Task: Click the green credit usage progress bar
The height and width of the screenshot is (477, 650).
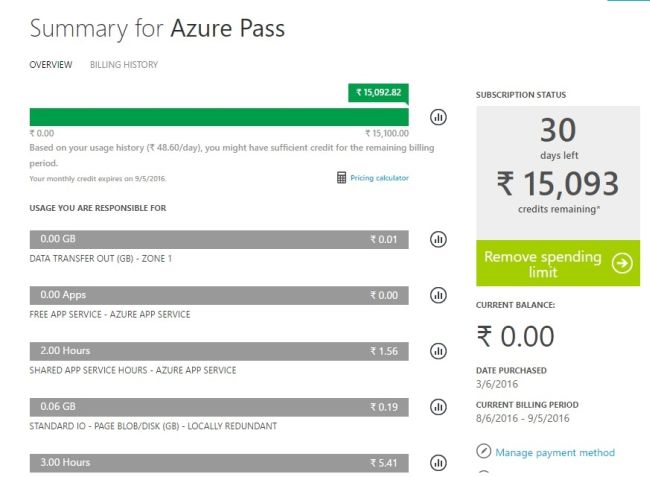Action: point(200,117)
